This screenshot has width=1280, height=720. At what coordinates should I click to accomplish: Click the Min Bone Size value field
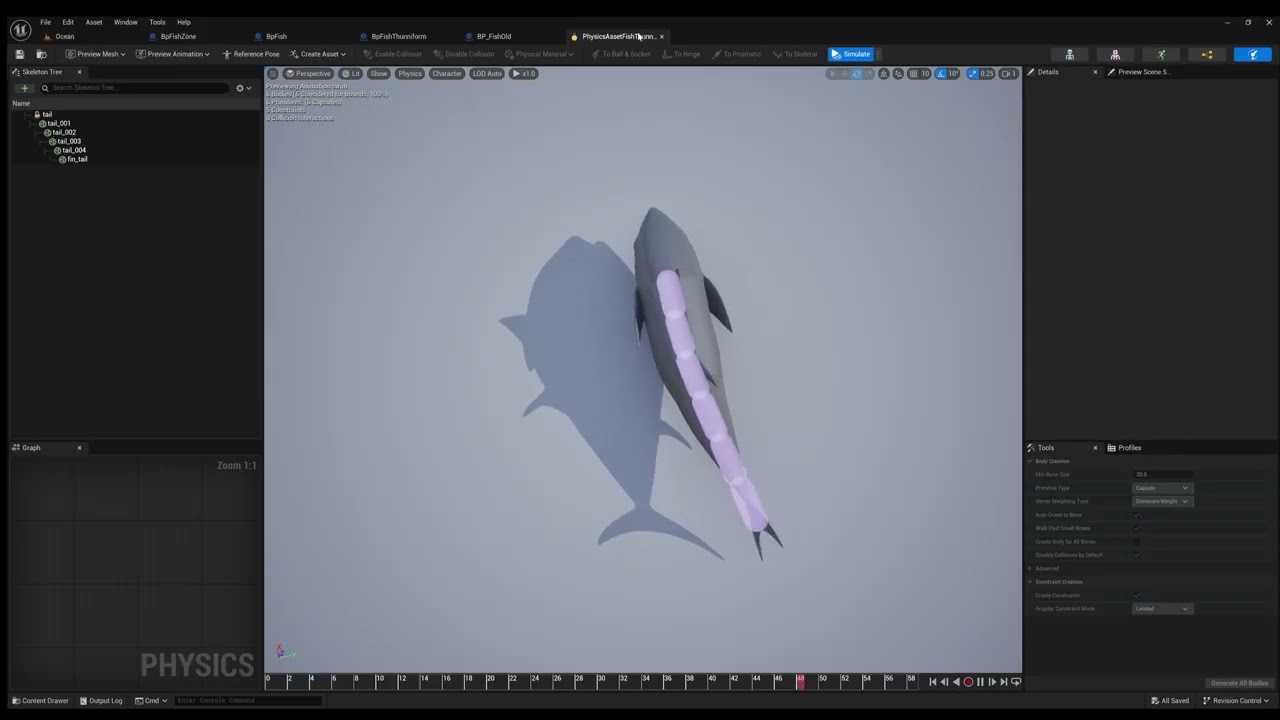pos(1162,474)
